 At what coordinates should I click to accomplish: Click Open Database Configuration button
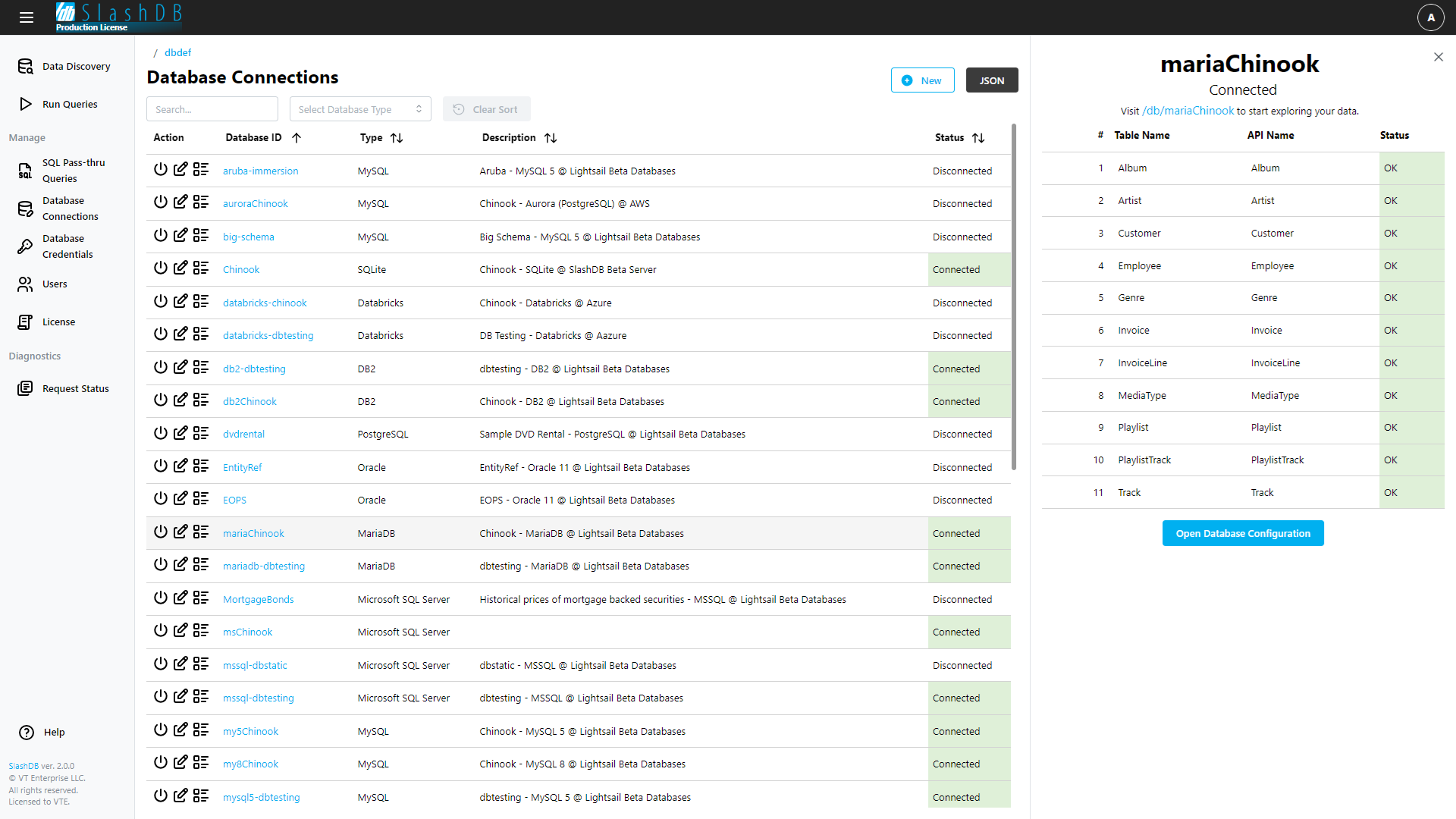[1242, 533]
